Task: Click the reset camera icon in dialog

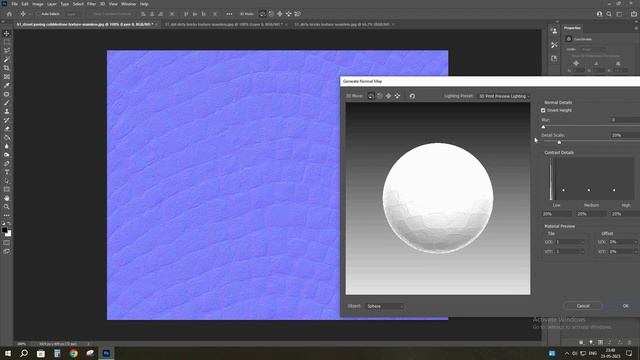Action: 412,96
